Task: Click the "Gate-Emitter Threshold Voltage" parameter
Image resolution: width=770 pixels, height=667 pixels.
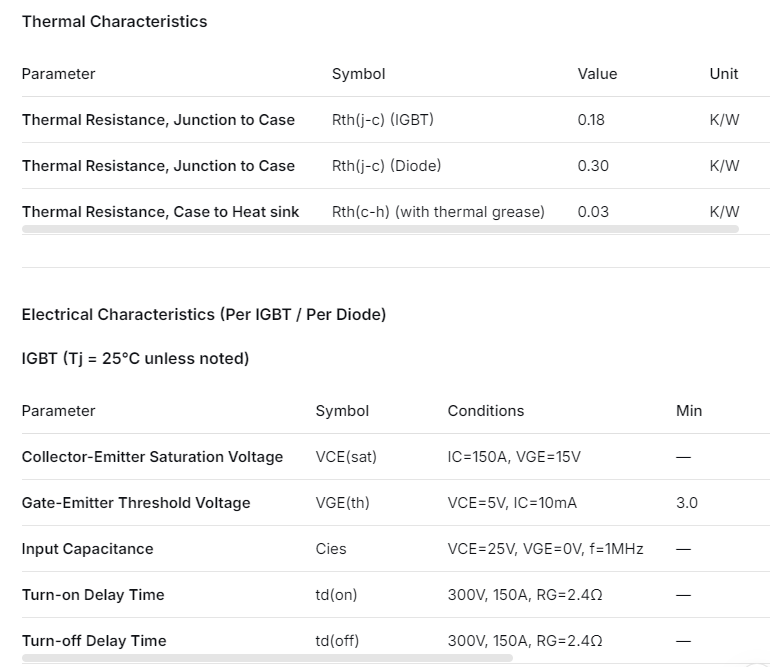Action: coord(136,503)
